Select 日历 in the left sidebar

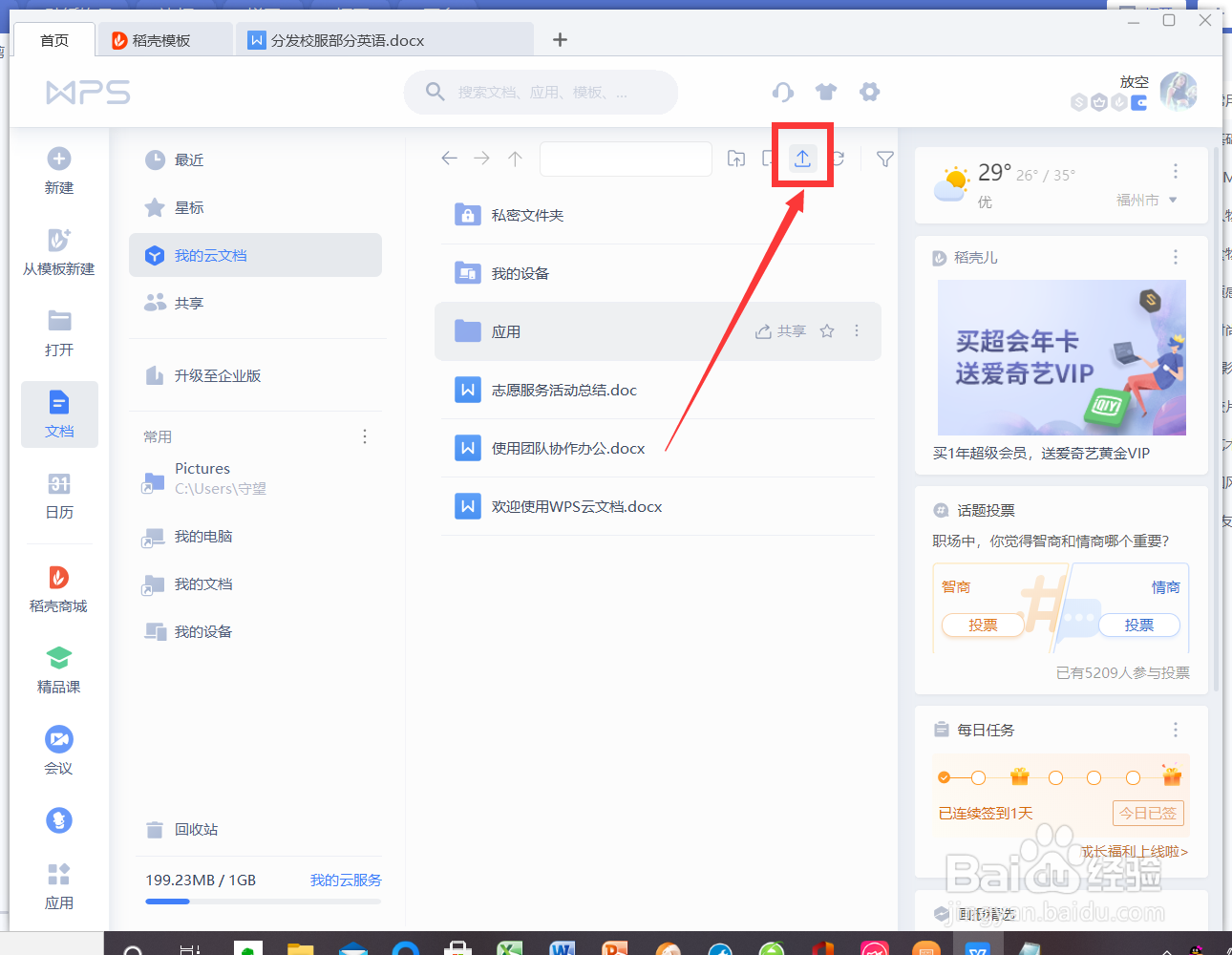pyautogui.click(x=58, y=499)
